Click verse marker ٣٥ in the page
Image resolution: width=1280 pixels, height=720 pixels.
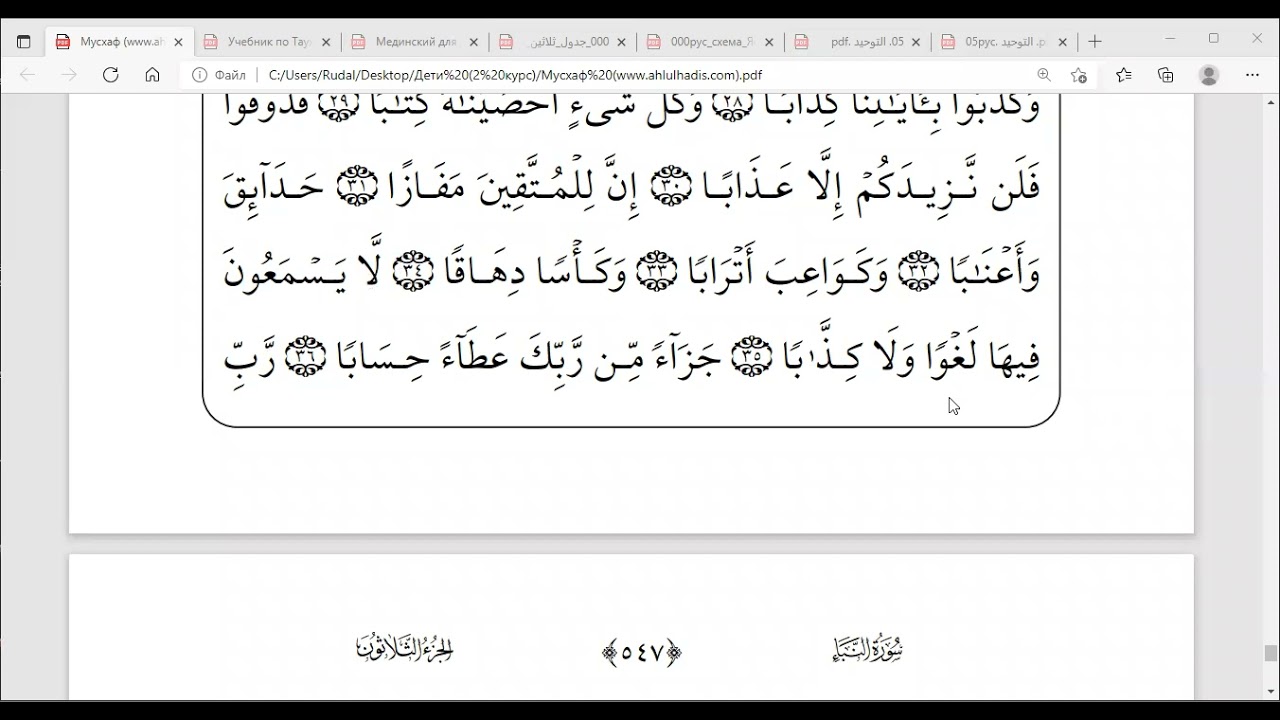click(752, 359)
